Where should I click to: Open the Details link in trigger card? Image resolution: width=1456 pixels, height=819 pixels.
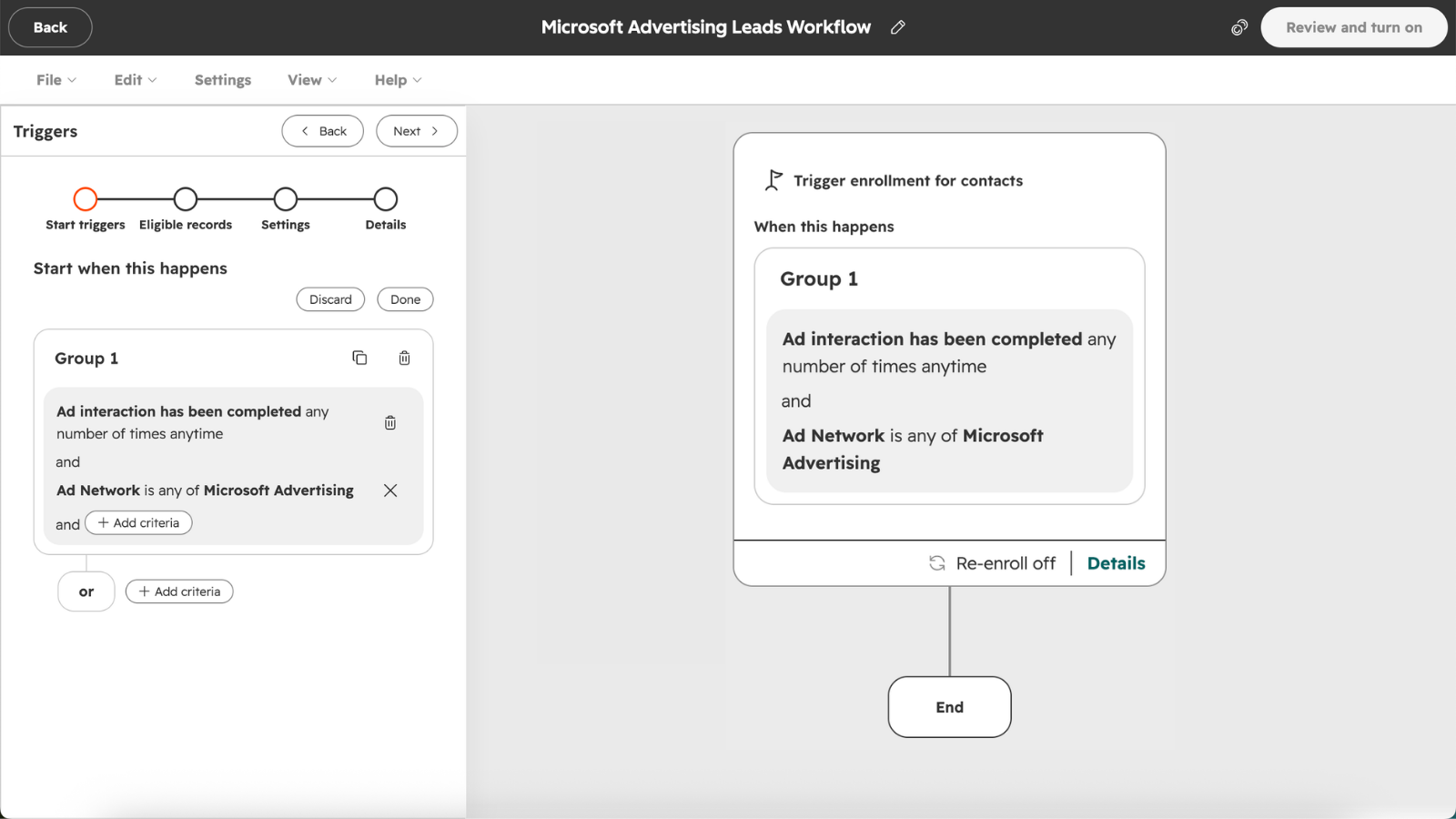[1116, 563]
